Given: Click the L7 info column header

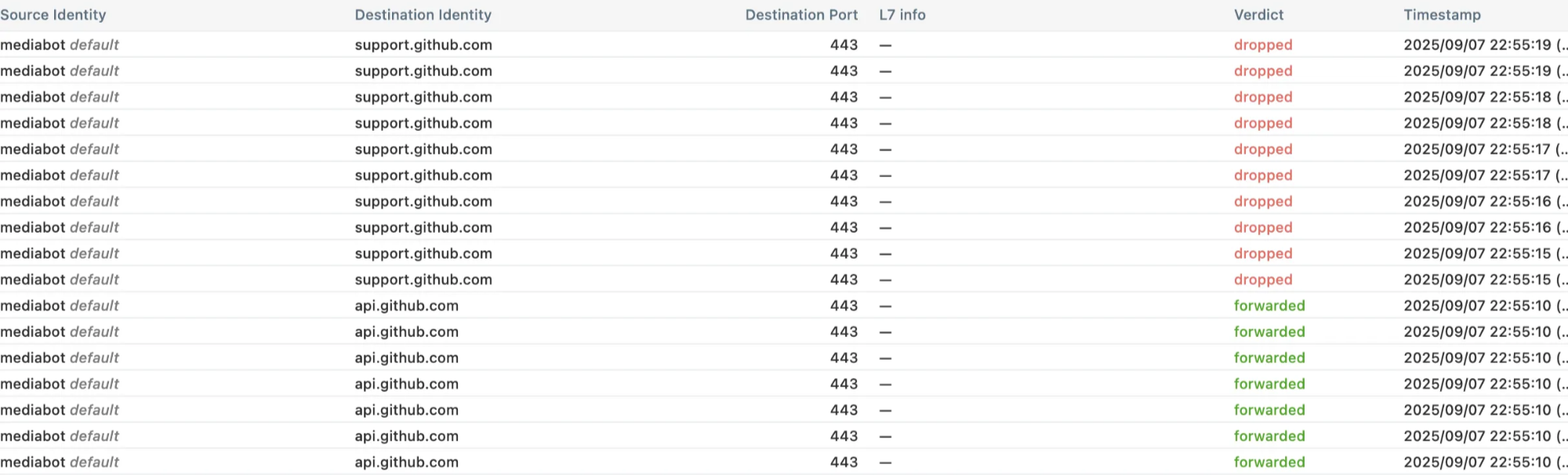Looking at the screenshot, I should tap(902, 15).
